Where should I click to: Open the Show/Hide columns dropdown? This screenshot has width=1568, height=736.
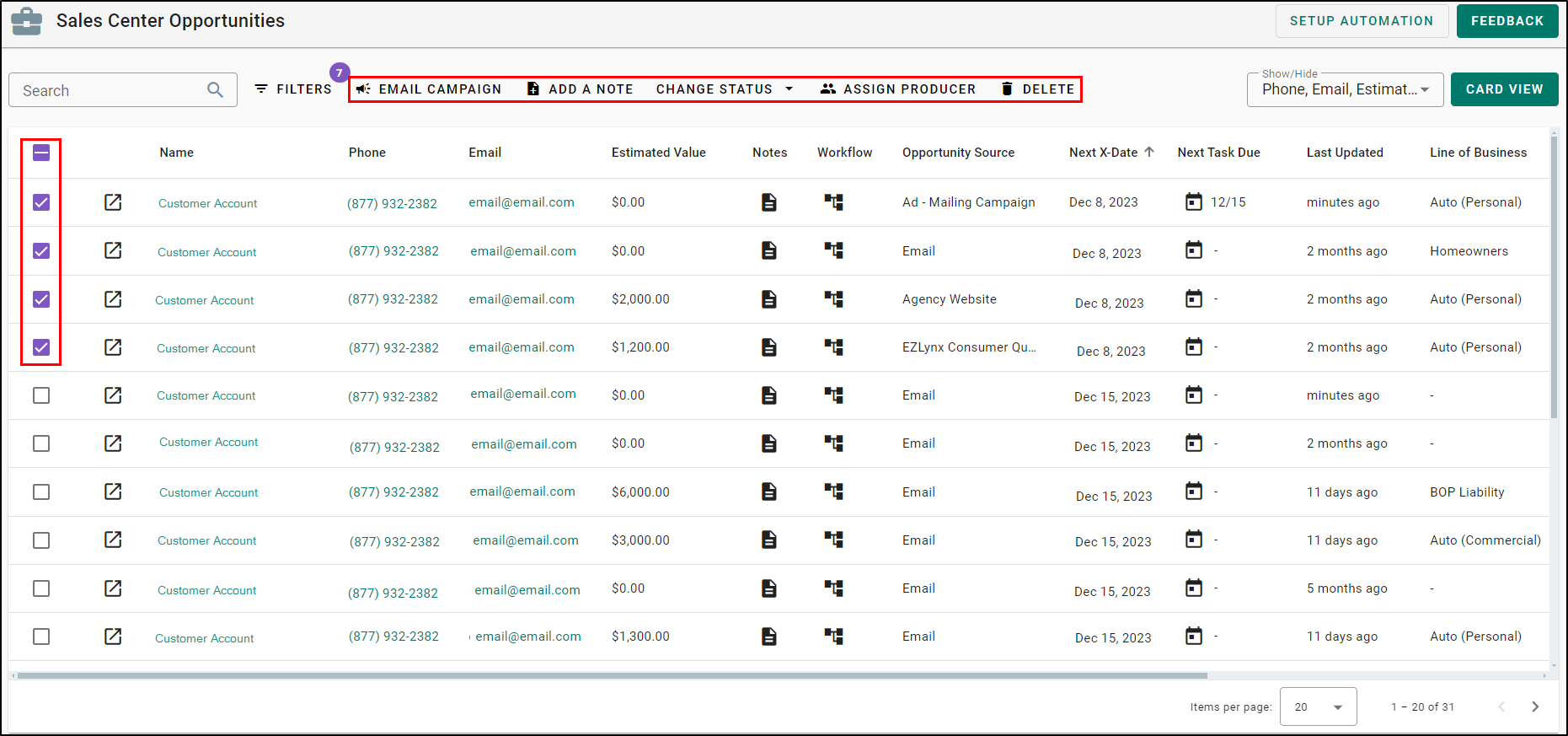[x=1346, y=89]
